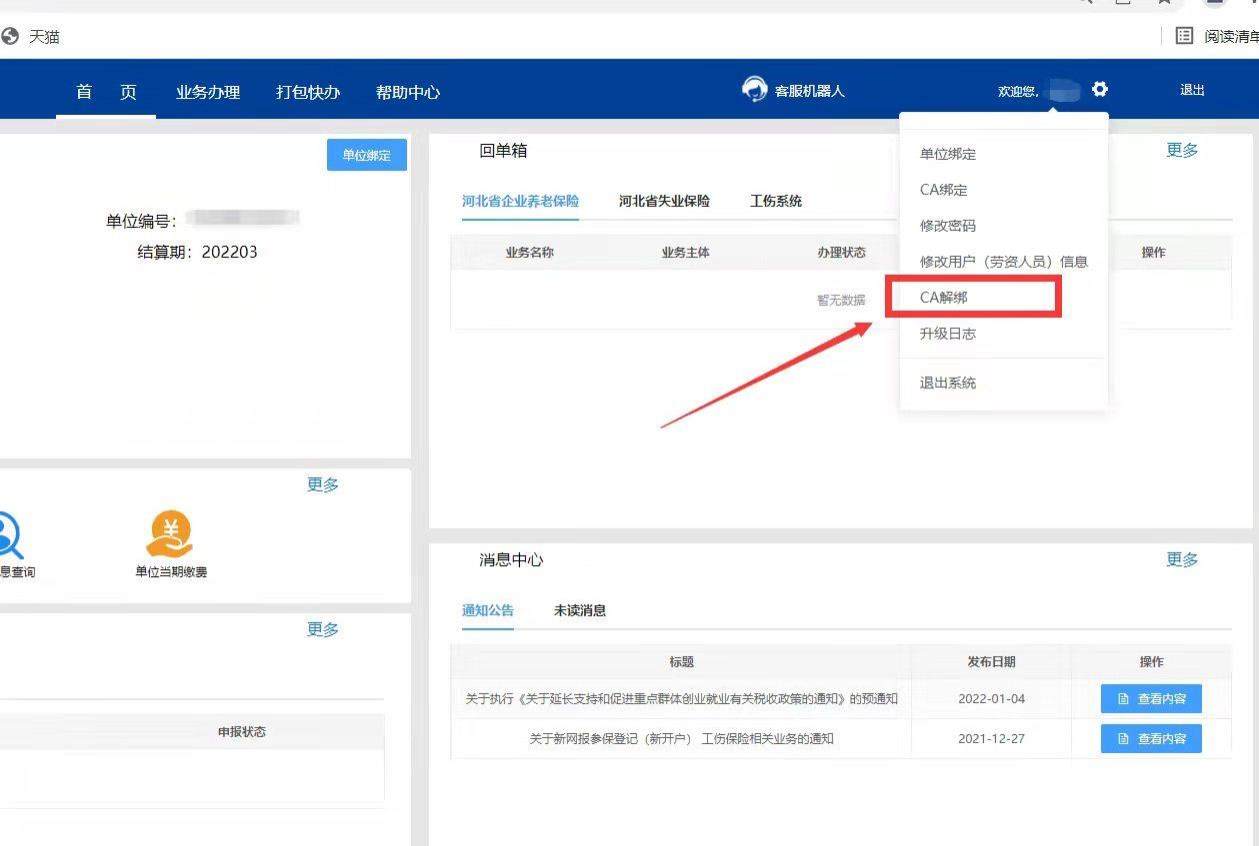Open the 客服机器人 robot icon
The height and width of the screenshot is (846, 1259).
[754, 90]
